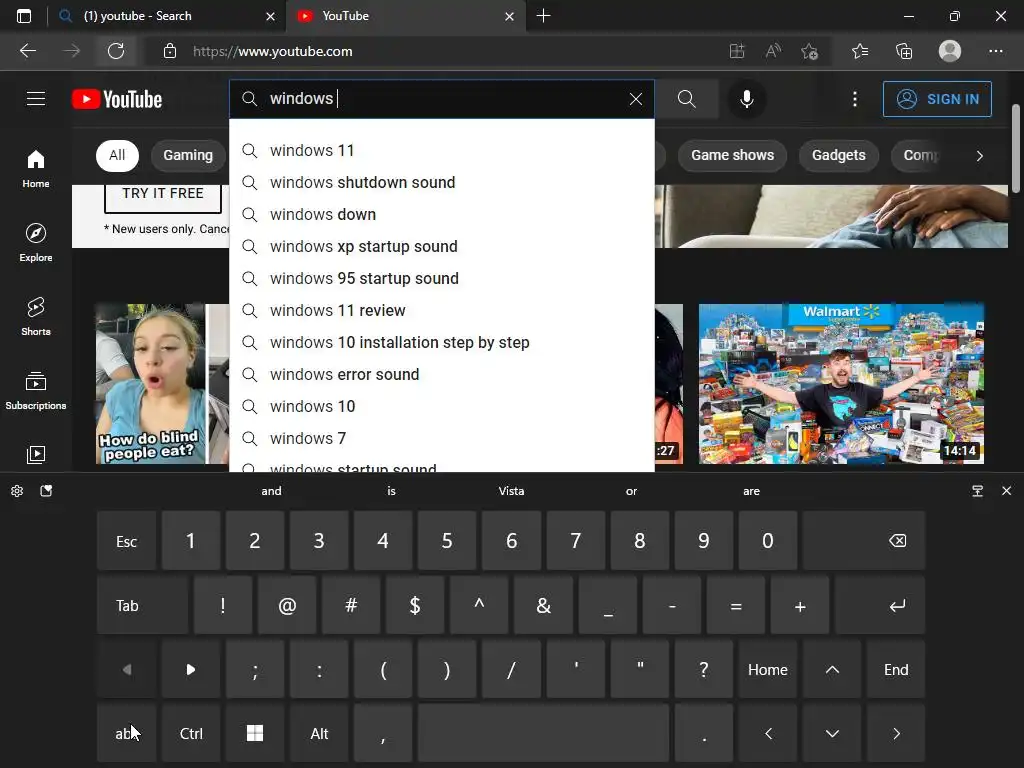
Task: Select the Game shows filter chip
Action: pyautogui.click(x=732, y=155)
